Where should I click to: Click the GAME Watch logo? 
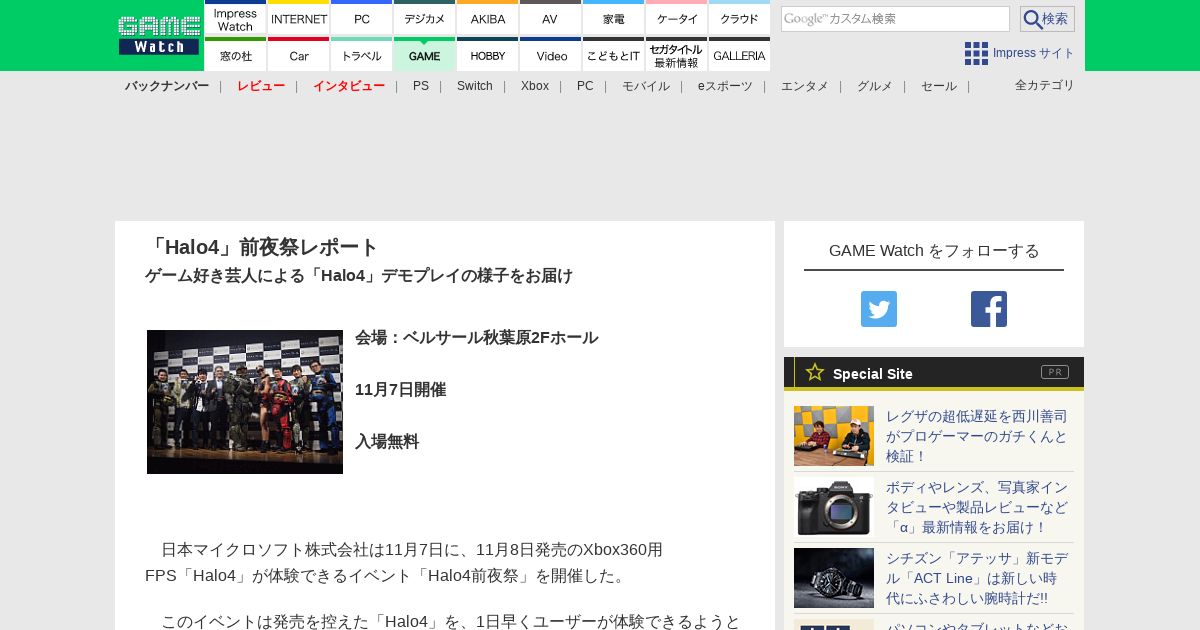(x=158, y=35)
